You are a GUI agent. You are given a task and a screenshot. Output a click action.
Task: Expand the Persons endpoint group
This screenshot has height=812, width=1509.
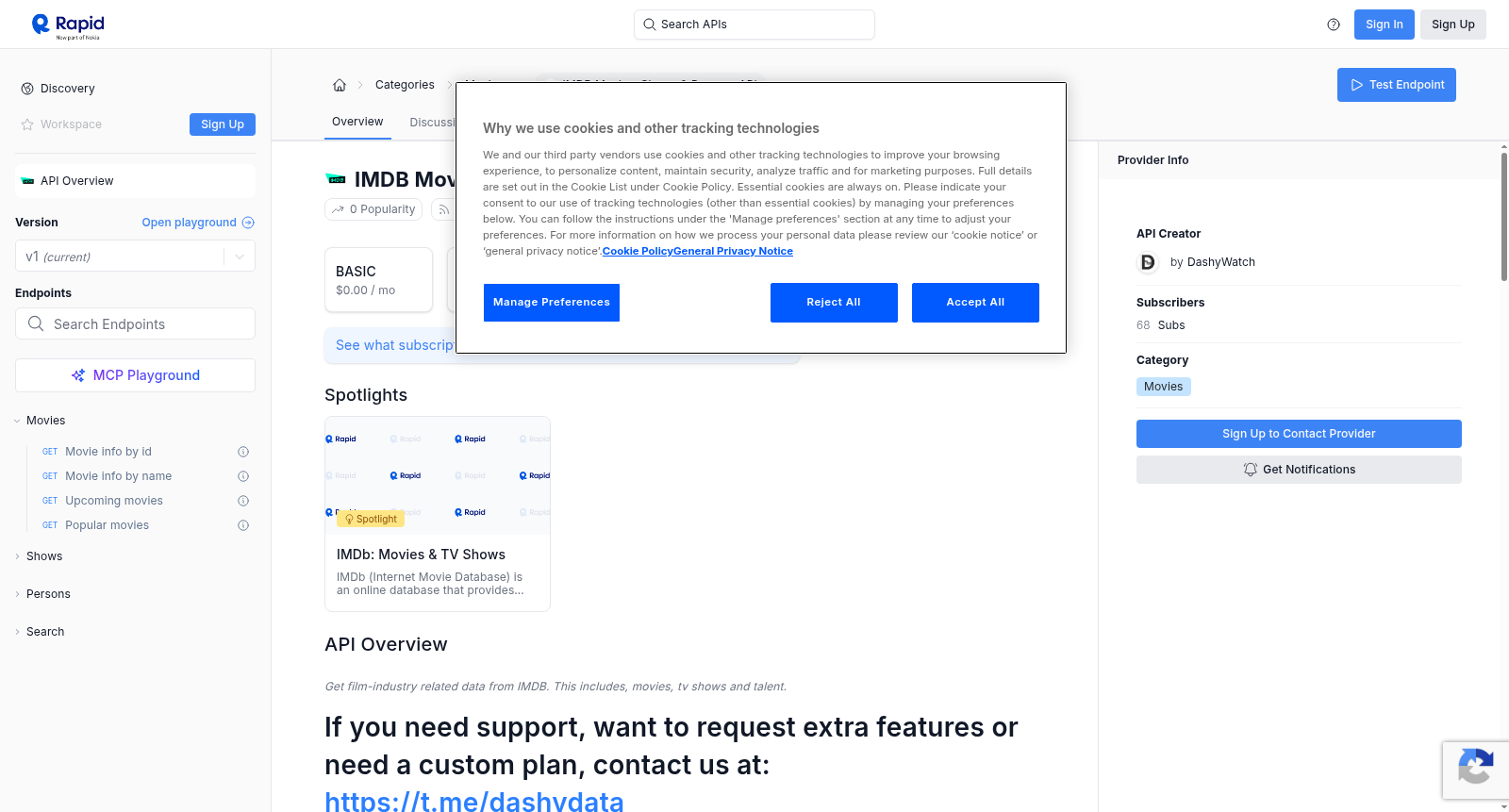point(17,594)
